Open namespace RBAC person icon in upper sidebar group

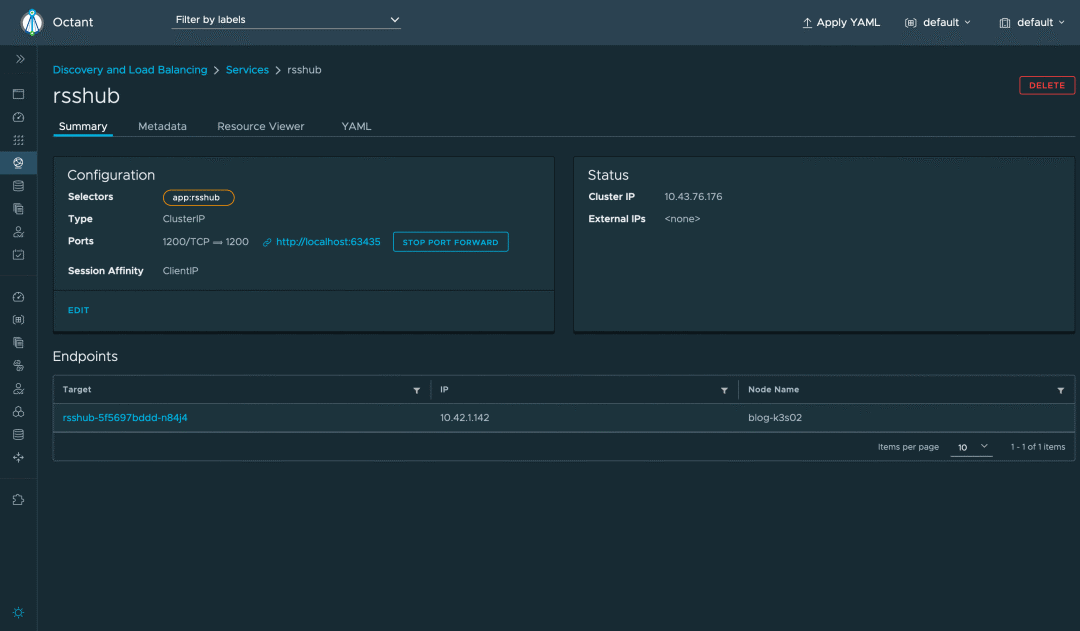click(19, 232)
